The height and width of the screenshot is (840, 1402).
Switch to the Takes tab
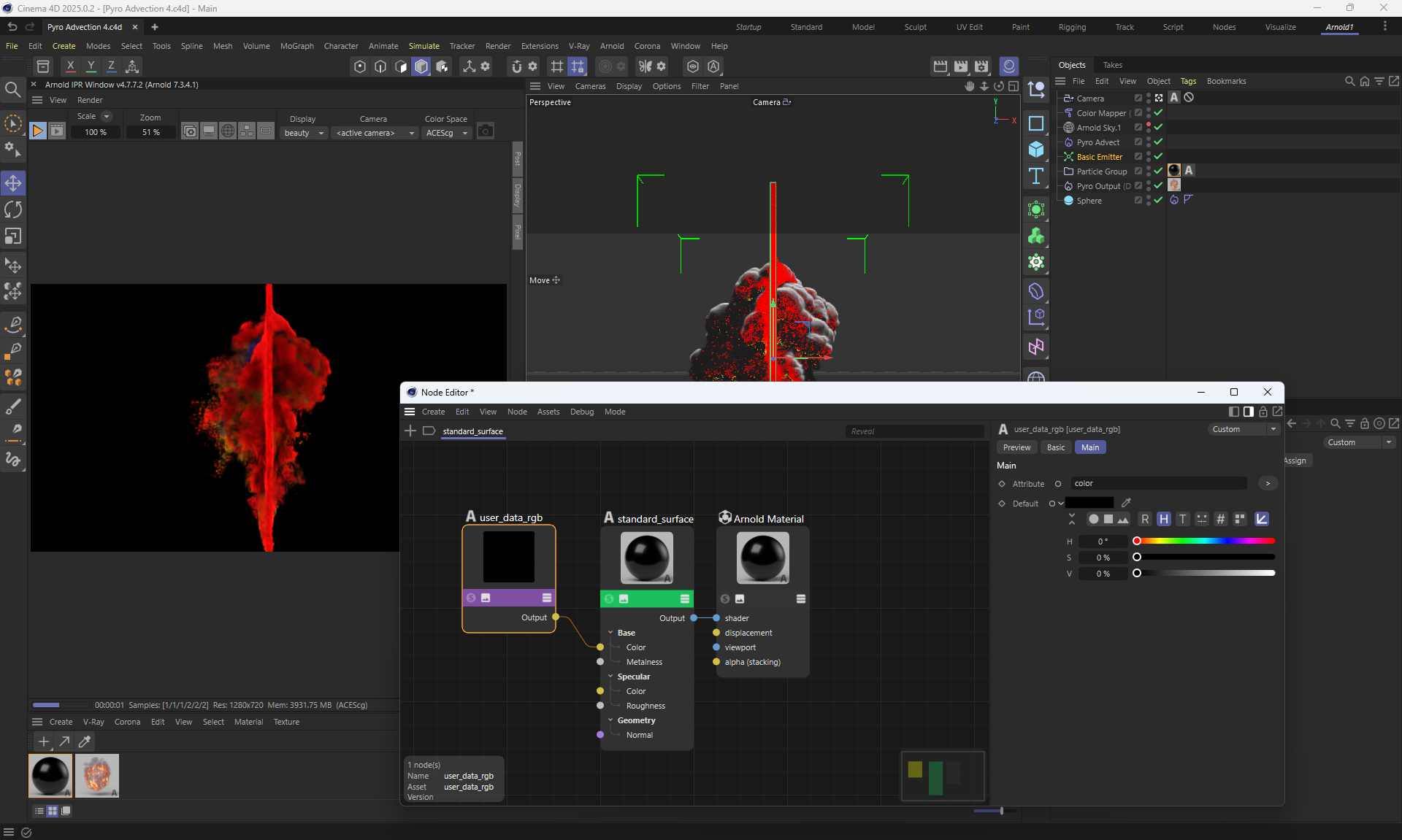(1112, 65)
